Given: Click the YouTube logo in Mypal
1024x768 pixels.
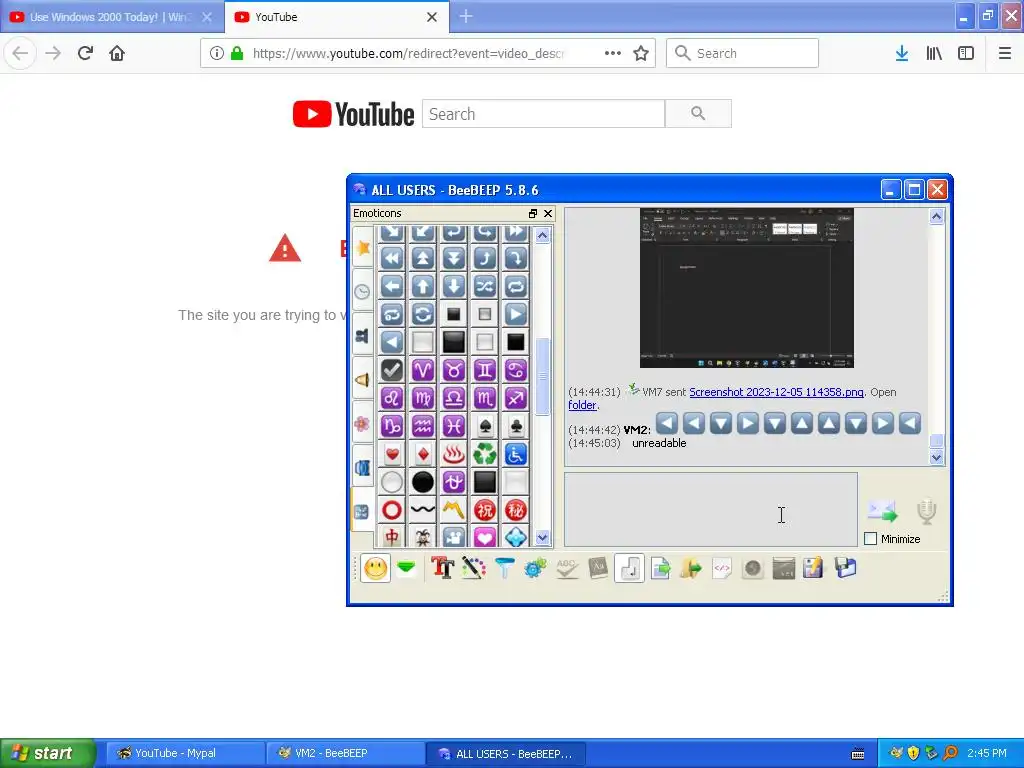Looking at the screenshot, I should (353, 114).
